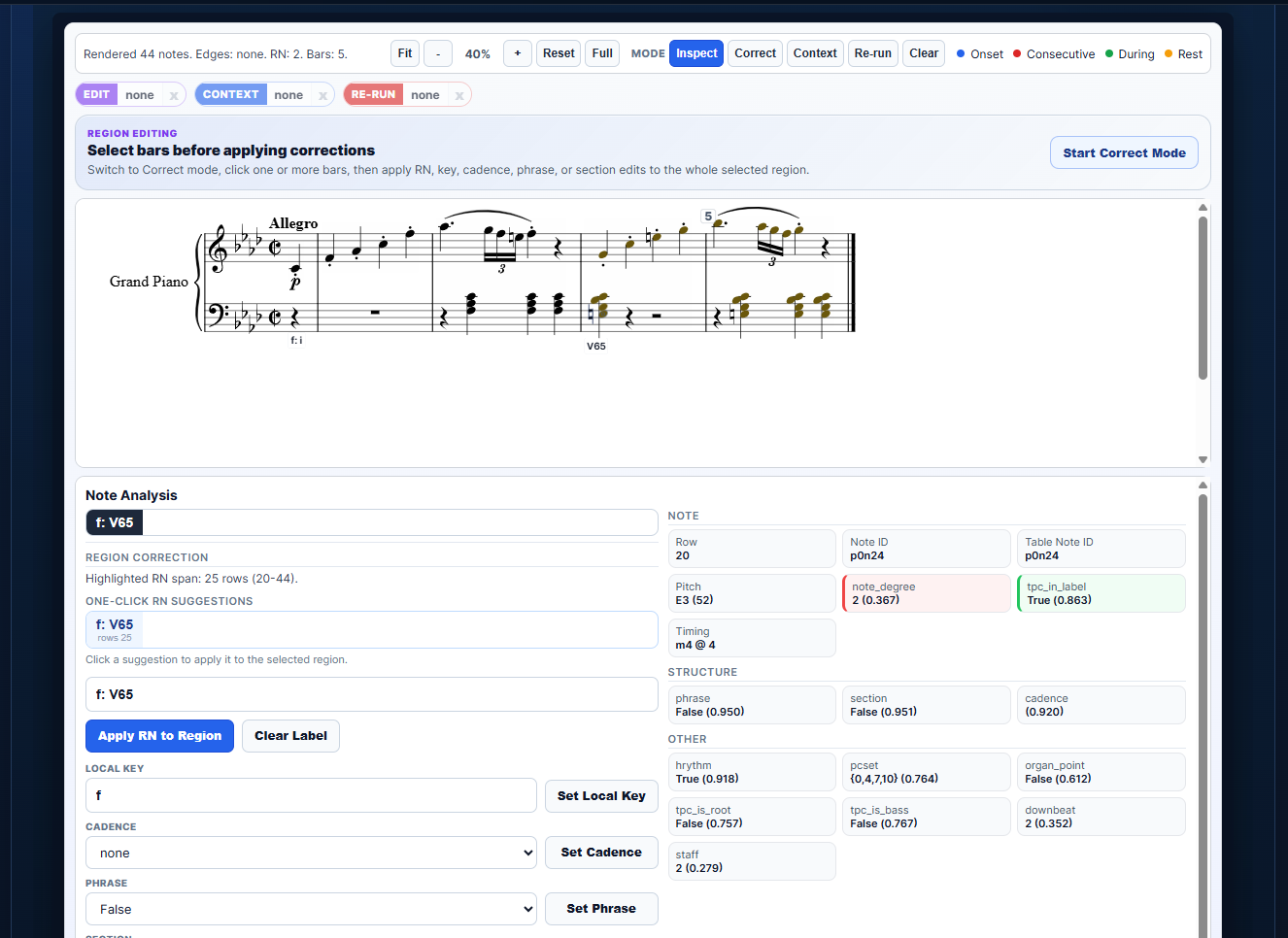Viewport: 1288px width, 938px height.
Task: Clear the EDIT chip with its x
Action: point(174,95)
